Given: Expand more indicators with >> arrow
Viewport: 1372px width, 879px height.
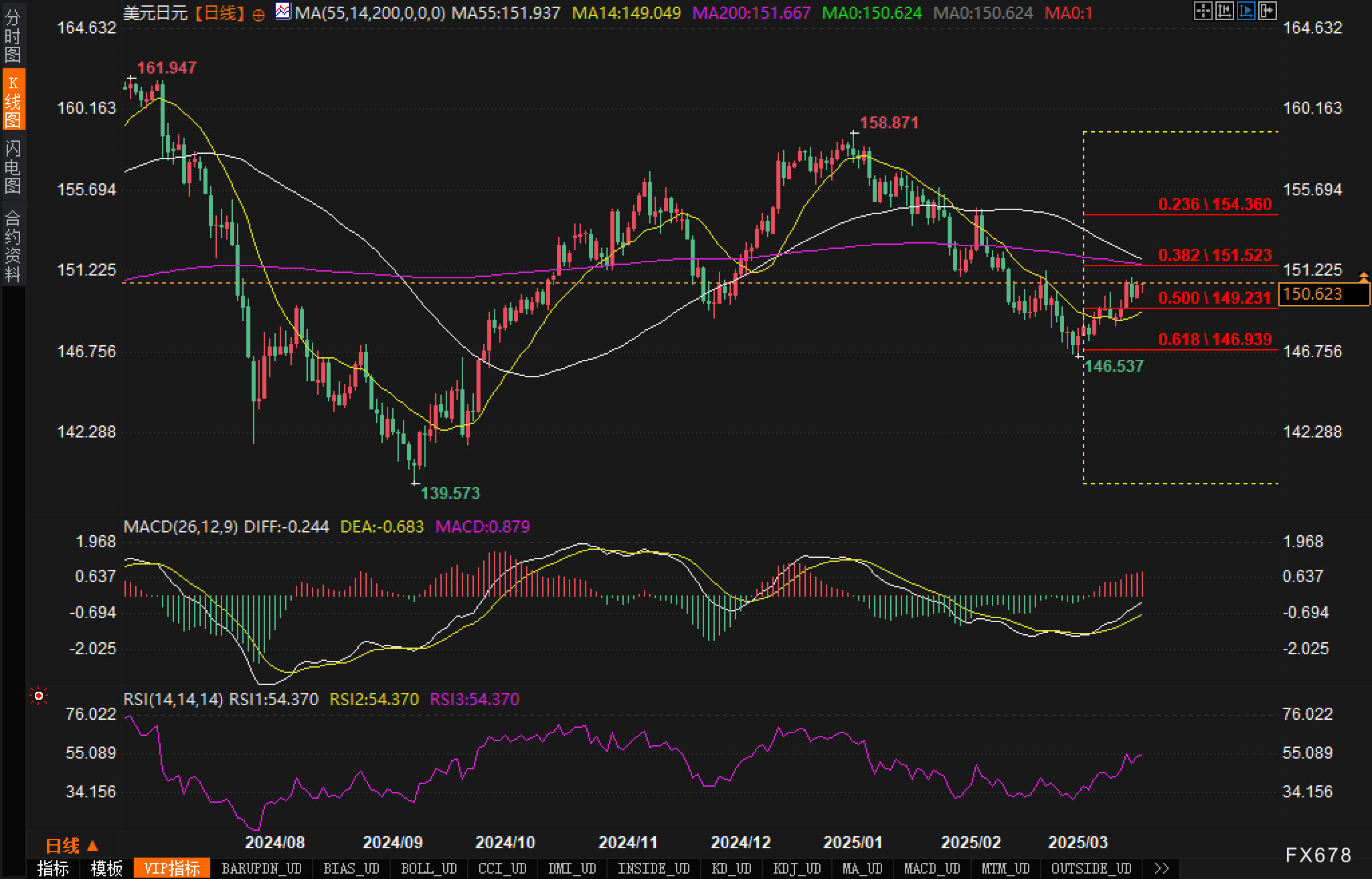Looking at the screenshot, I should 1162,868.
